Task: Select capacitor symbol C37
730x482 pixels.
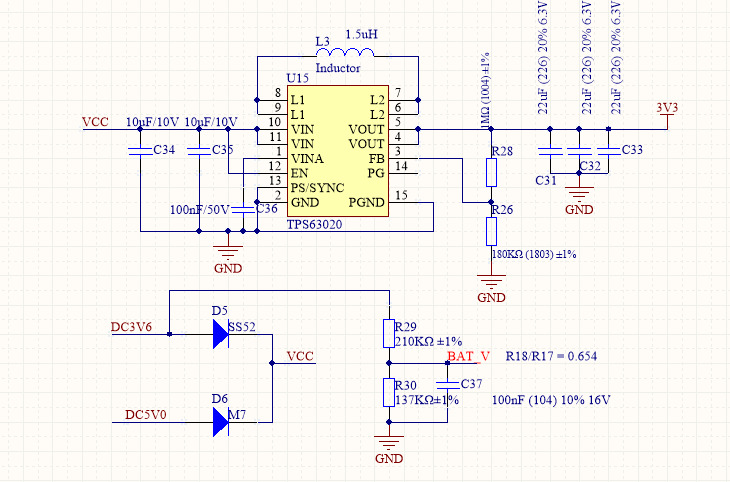Action: coord(447,385)
